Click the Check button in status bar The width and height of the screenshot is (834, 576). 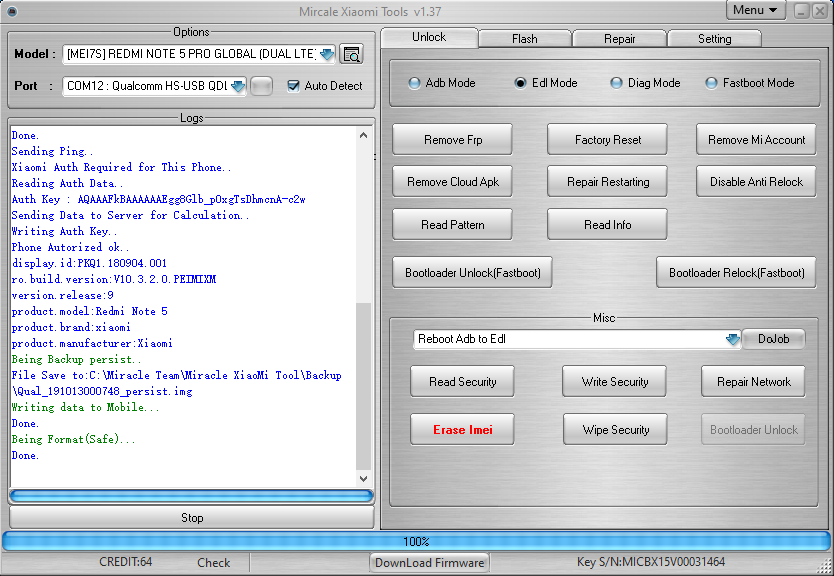click(x=213, y=563)
